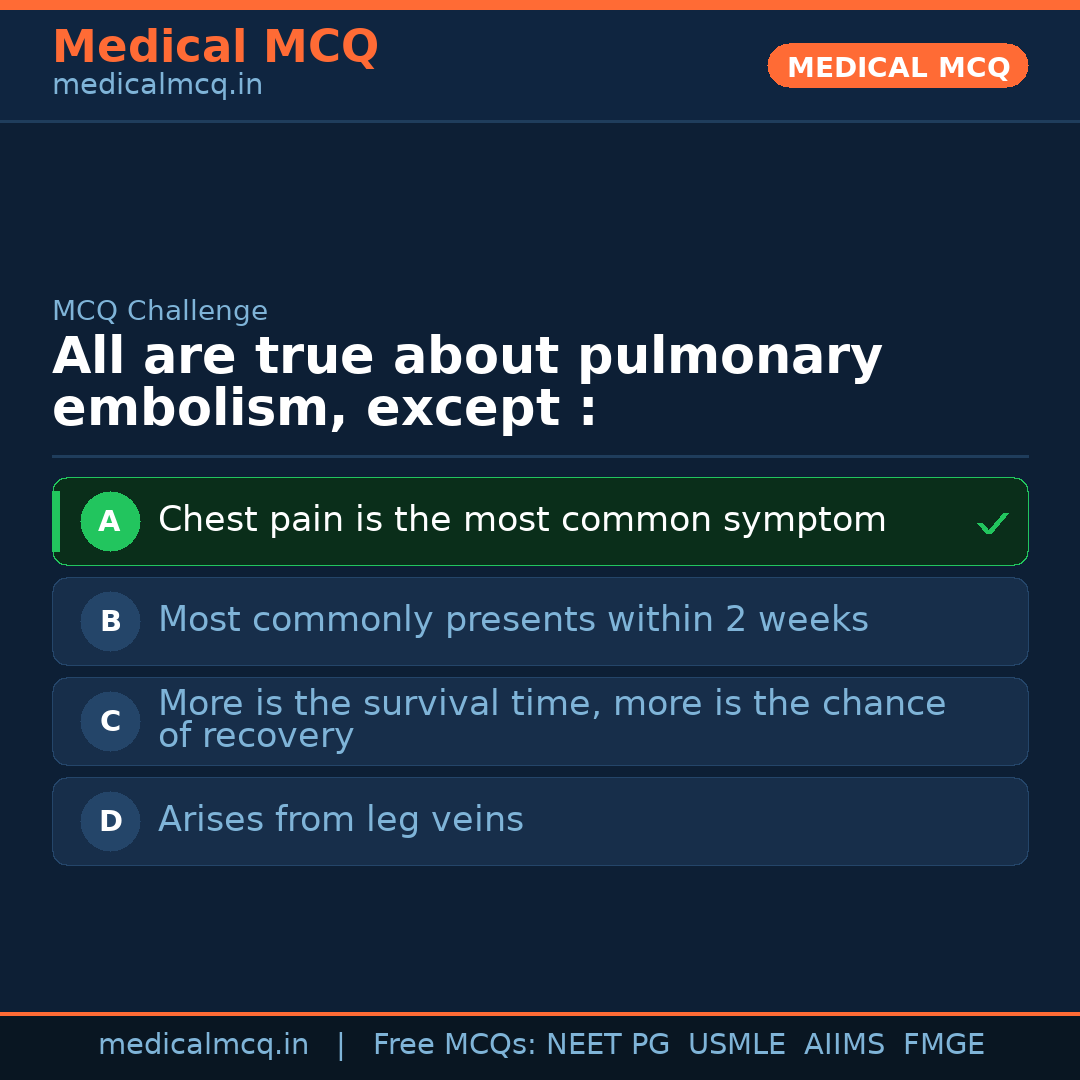Click the green checkmark icon

pyautogui.click(x=992, y=523)
